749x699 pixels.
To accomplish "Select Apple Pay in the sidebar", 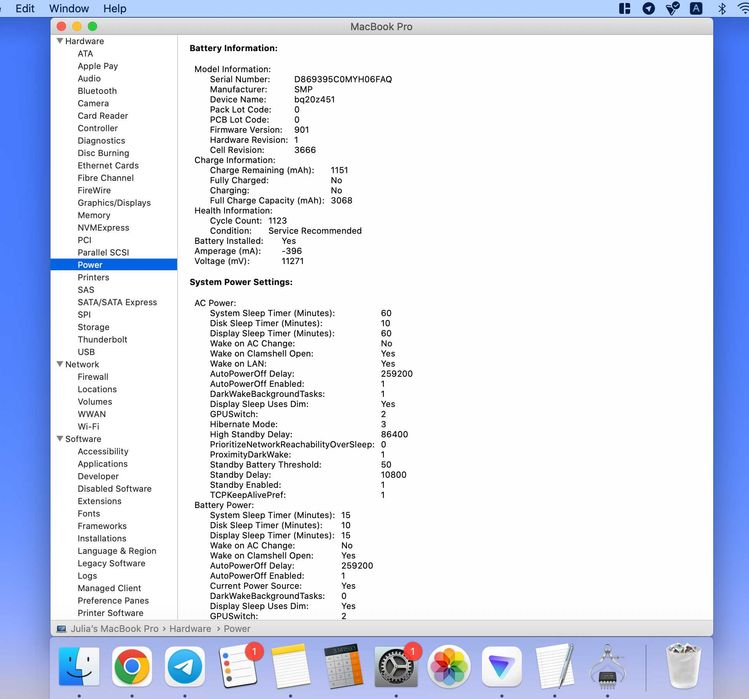I will (x=98, y=66).
